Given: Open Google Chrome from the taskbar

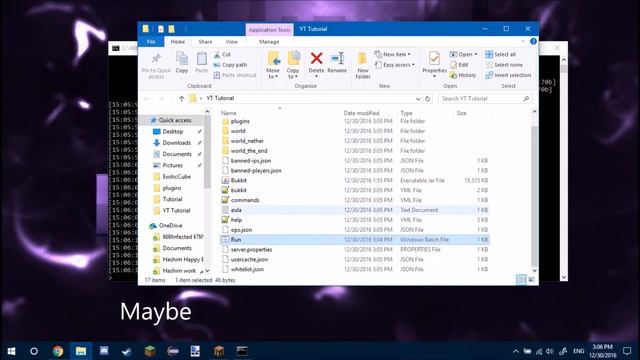Looking at the screenshot, I should point(58,351).
